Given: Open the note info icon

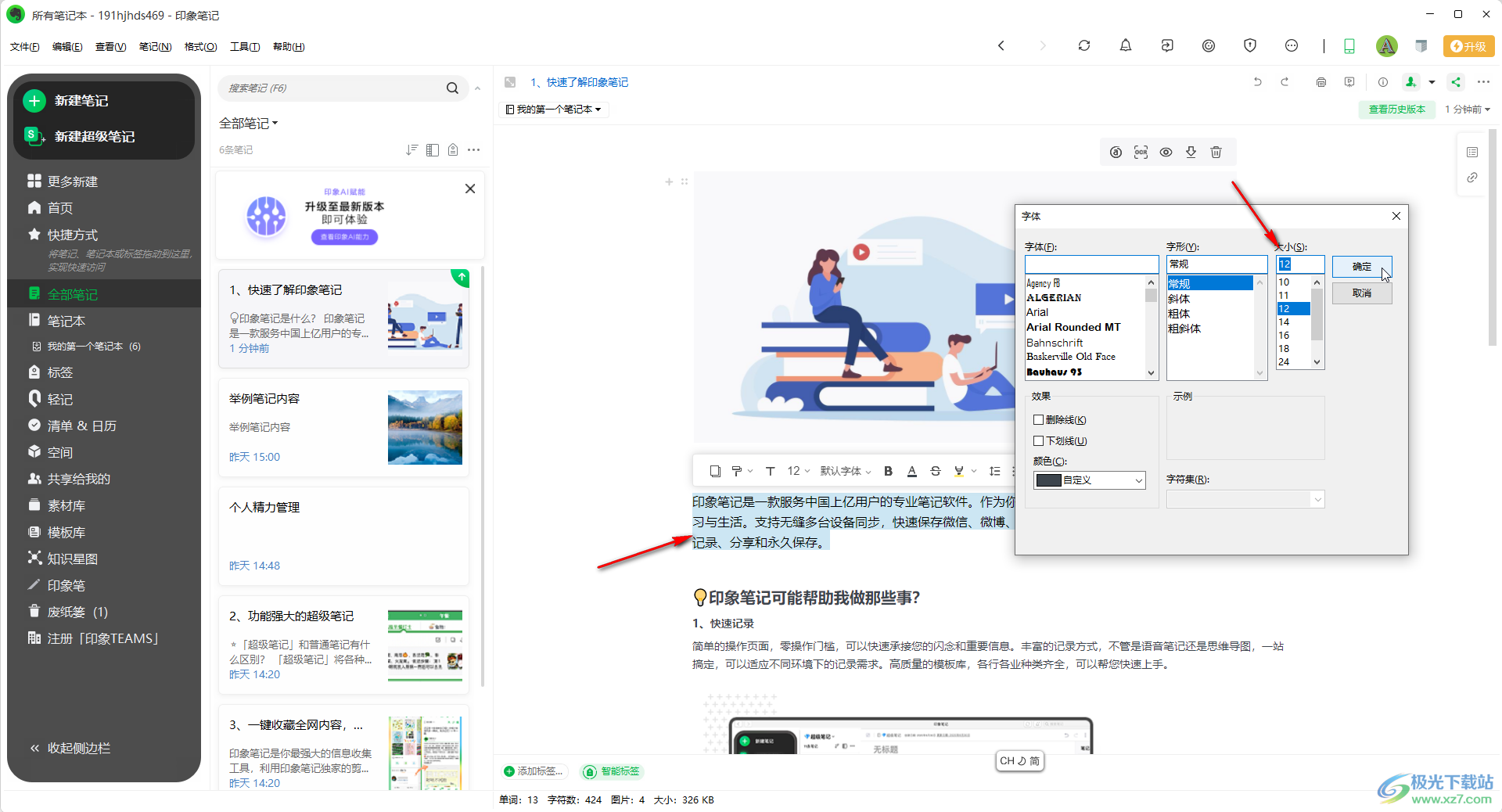Looking at the screenshot, I should point(1383,82).
